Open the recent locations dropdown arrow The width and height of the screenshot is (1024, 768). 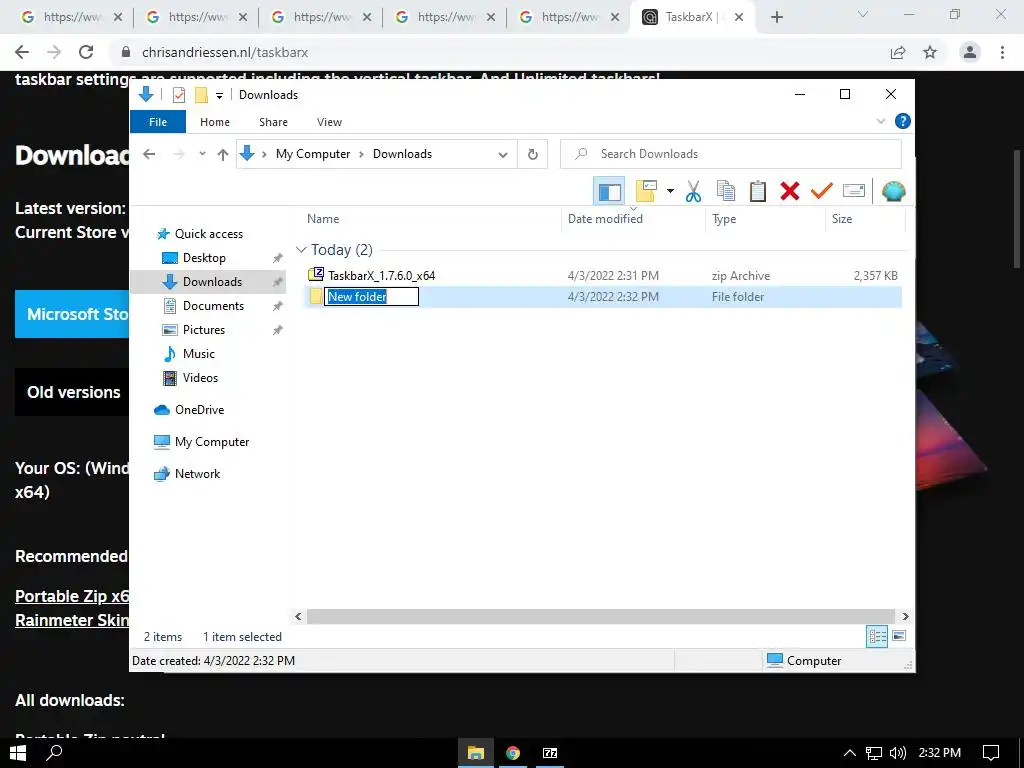[x=202, y=154]
